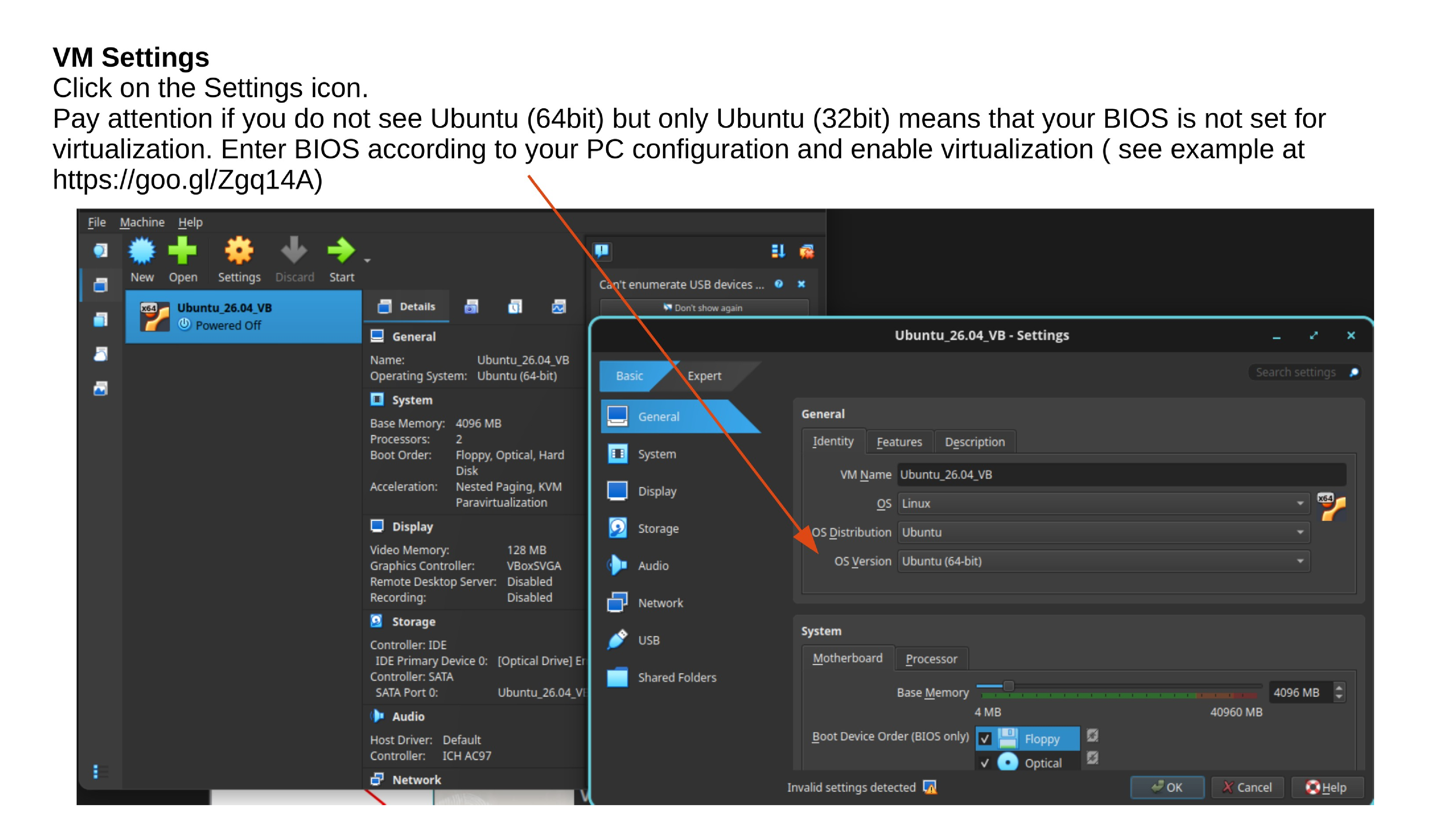This screenshot has width=1456, height=819.
Task: Open the light-blue square icon in left sidebar
Action: pyautogui.click(x=101, y=320)
